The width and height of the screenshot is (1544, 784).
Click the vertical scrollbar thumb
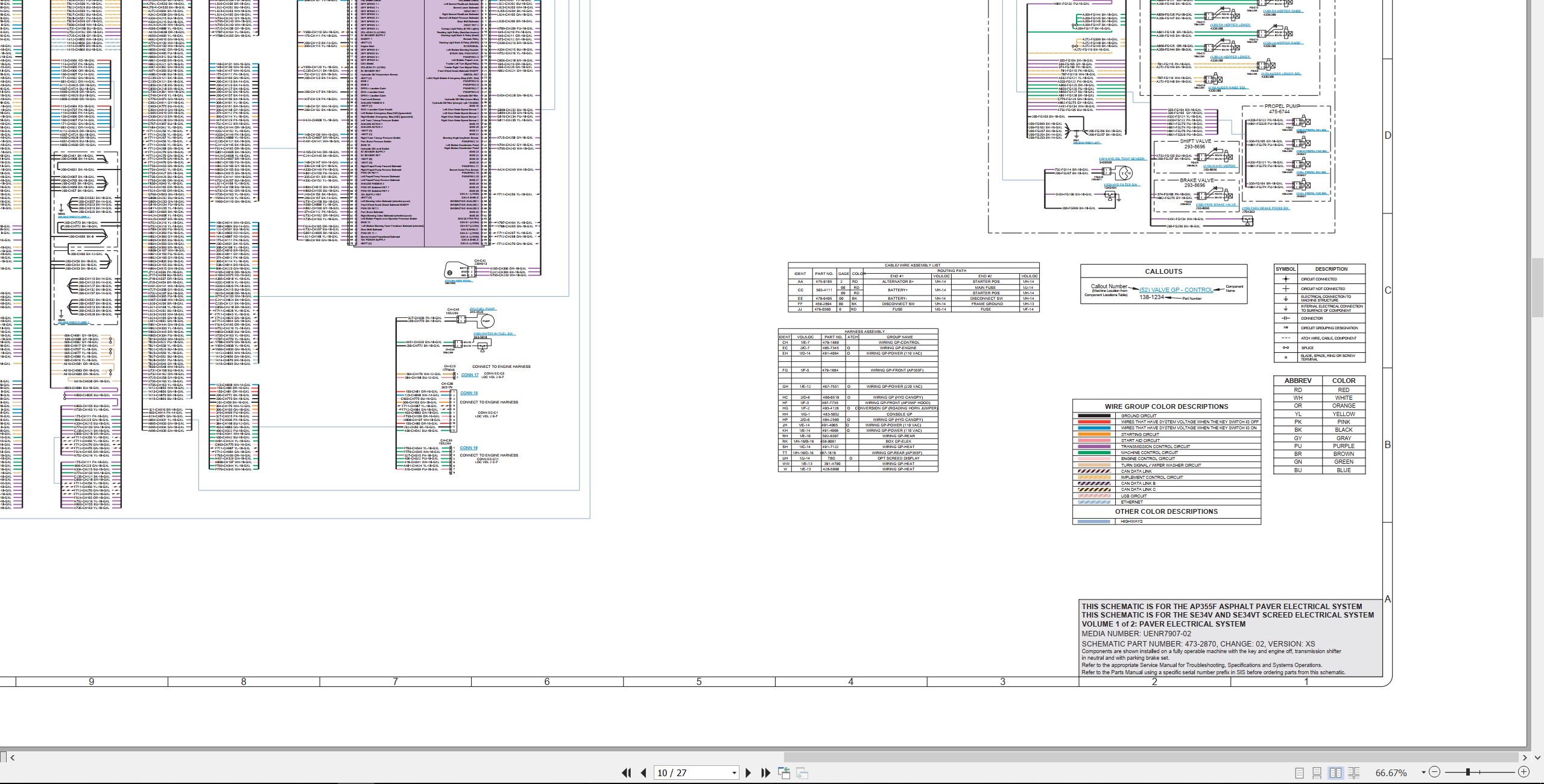point(1538,288)
